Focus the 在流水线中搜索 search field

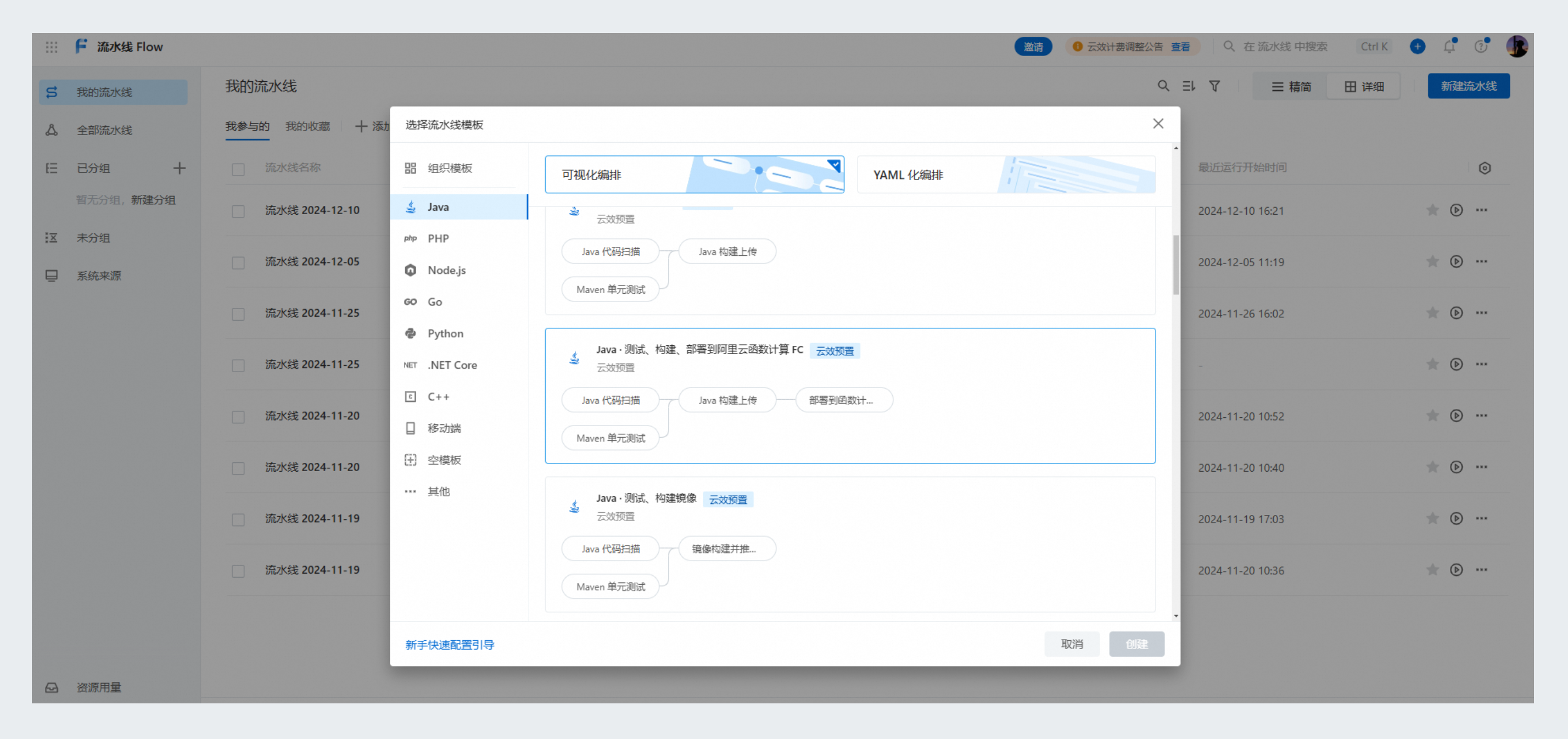(x=1306, y=46)
